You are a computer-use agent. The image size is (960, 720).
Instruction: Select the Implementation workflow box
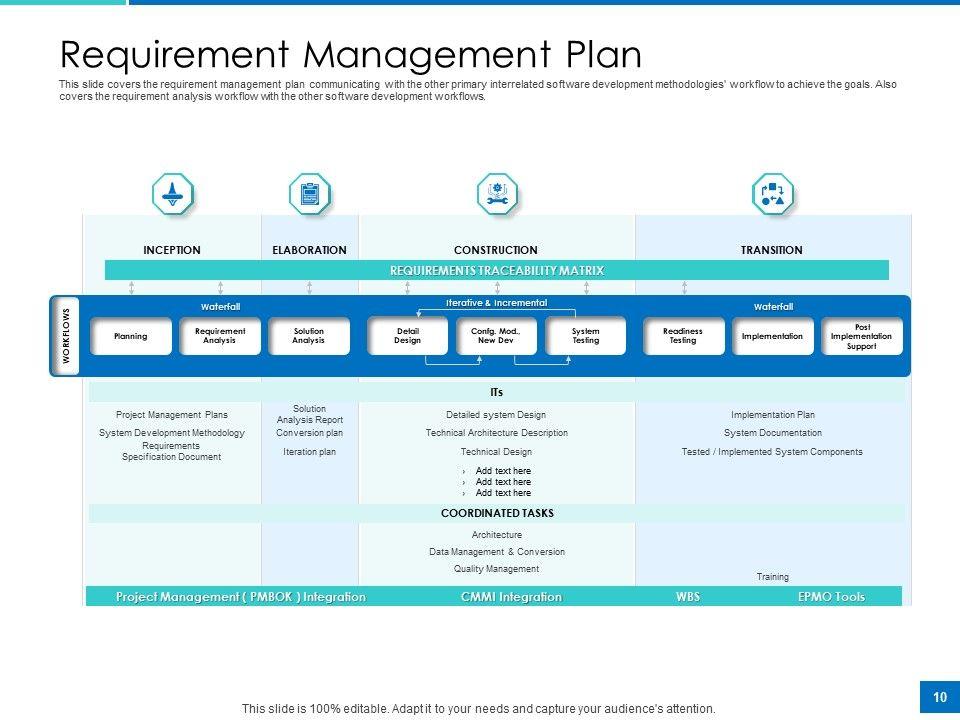[x=773, y=336]
